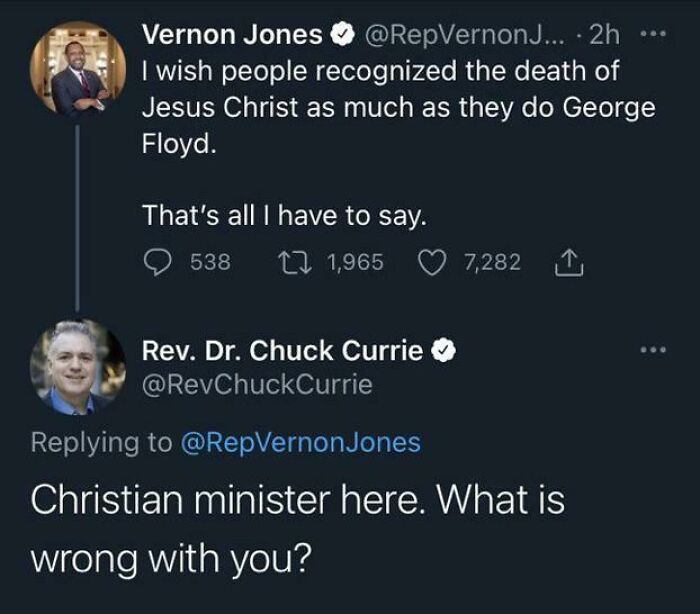
Task: Click the reply speech bubble icon
Action: (159, 262)
